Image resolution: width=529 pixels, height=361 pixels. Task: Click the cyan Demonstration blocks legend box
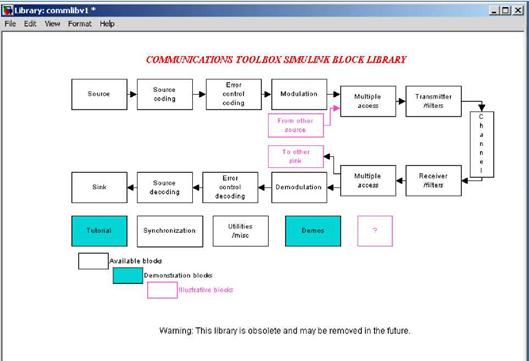coord(128,276)
